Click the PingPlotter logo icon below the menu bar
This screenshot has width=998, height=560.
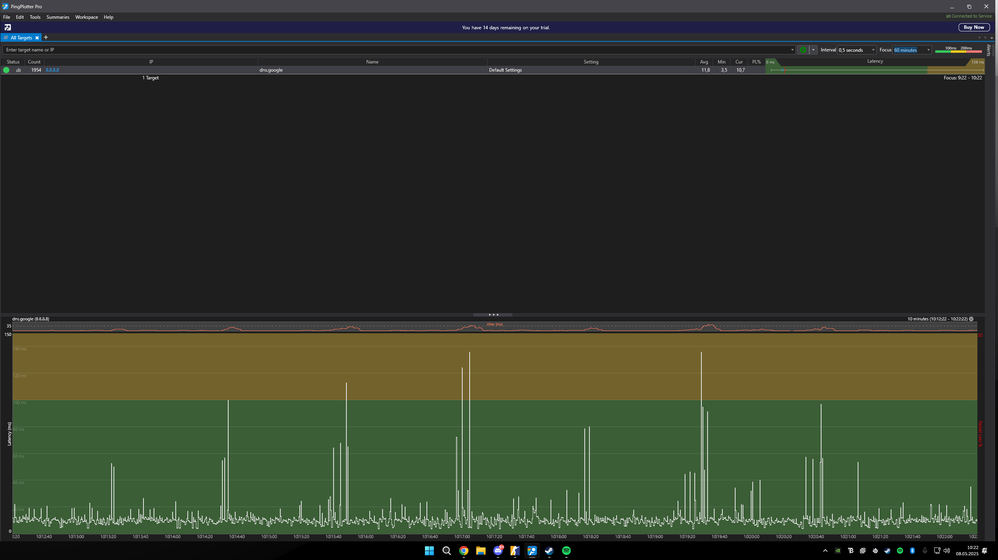point(7,28)
